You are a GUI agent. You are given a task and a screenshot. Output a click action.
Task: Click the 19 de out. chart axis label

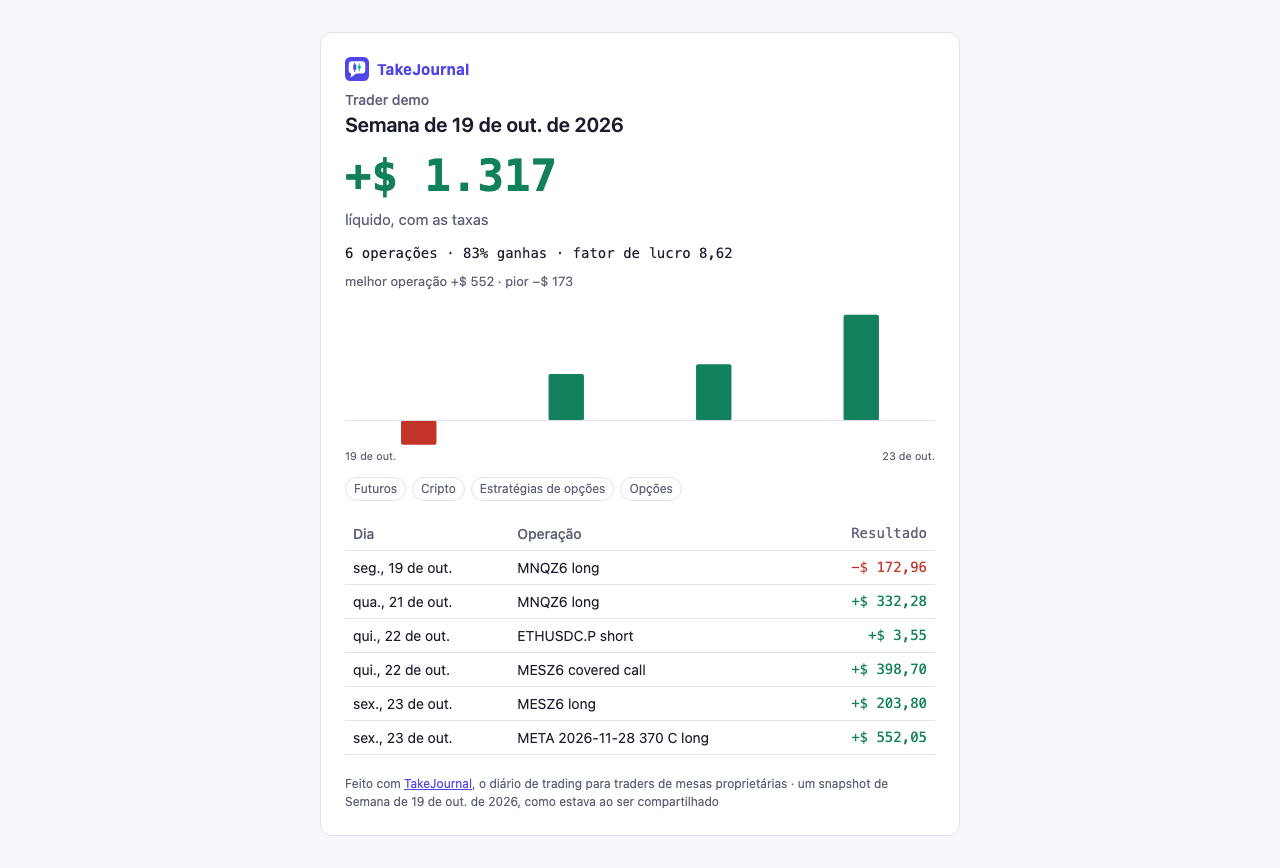371,456
